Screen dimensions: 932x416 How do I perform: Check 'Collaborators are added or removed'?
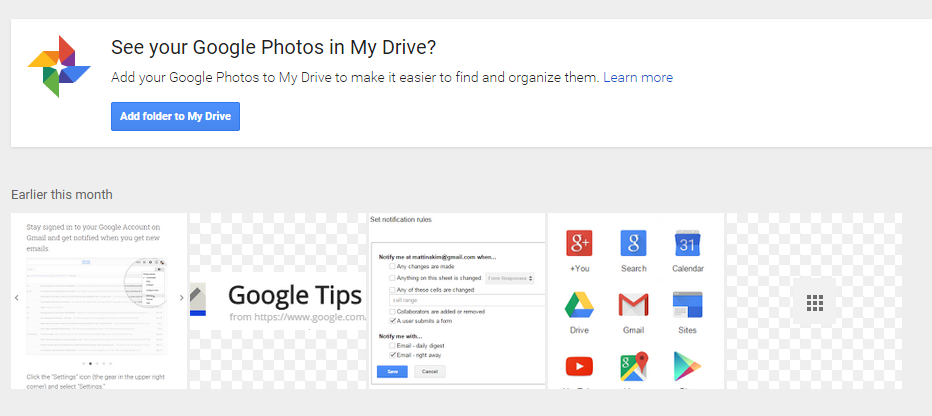(392, 311)
